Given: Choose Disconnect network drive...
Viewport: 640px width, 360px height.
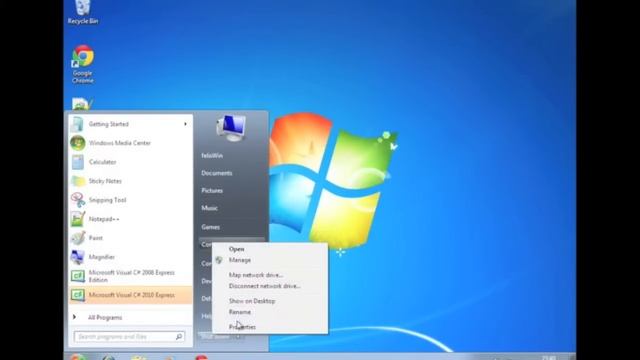Looking at the screenshot, I should click(x=270, y=286).
